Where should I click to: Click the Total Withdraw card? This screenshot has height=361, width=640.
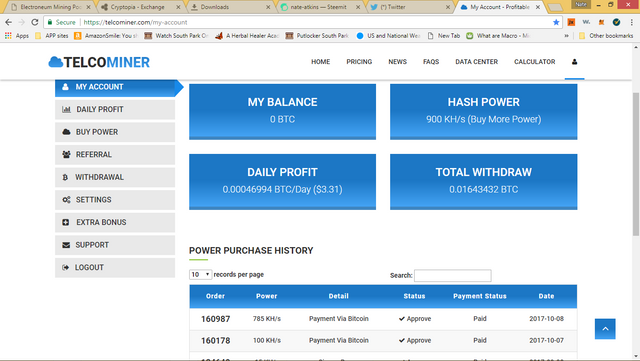484,182
